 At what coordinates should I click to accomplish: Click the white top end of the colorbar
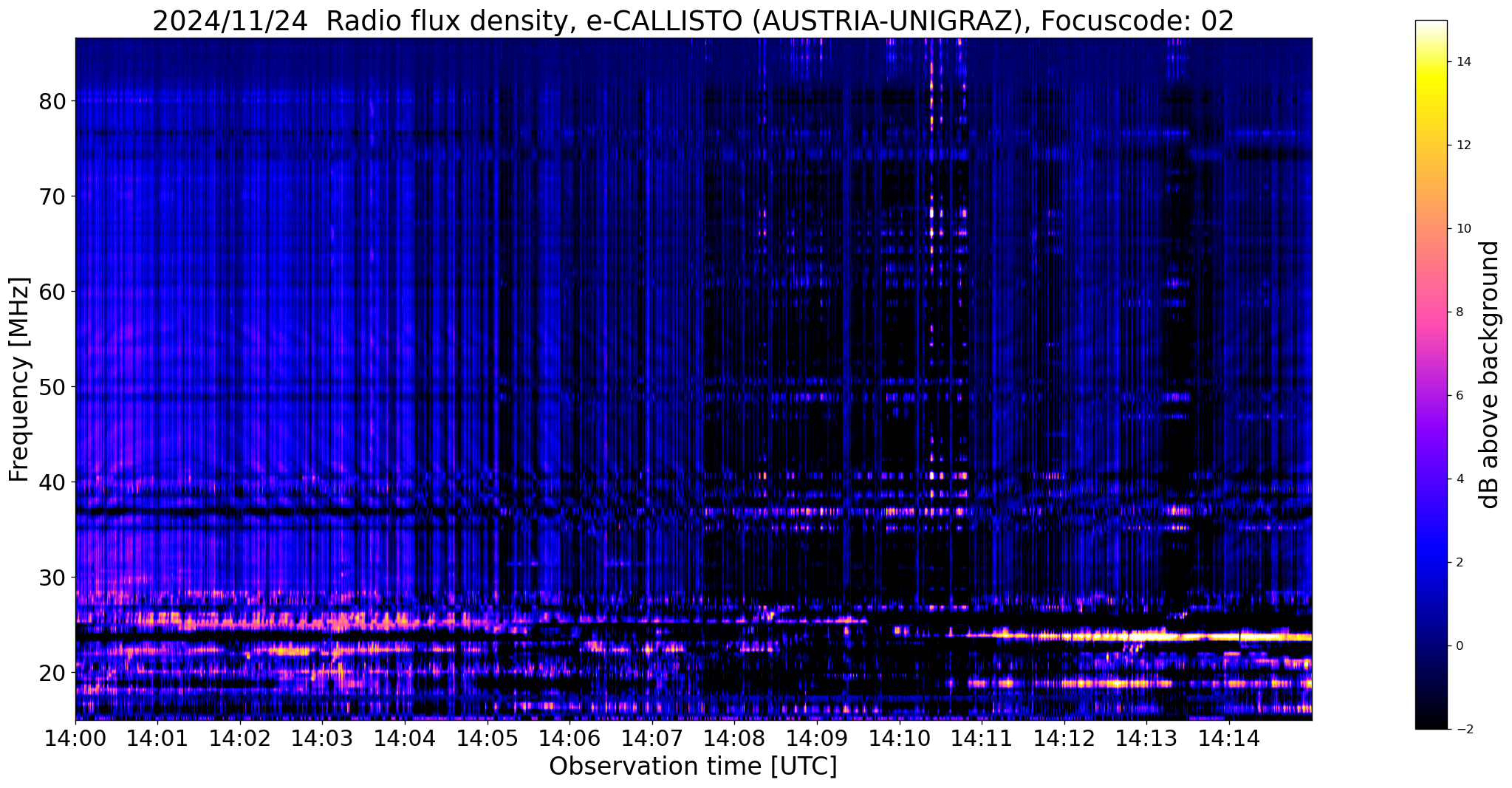tap(1431, 24)
